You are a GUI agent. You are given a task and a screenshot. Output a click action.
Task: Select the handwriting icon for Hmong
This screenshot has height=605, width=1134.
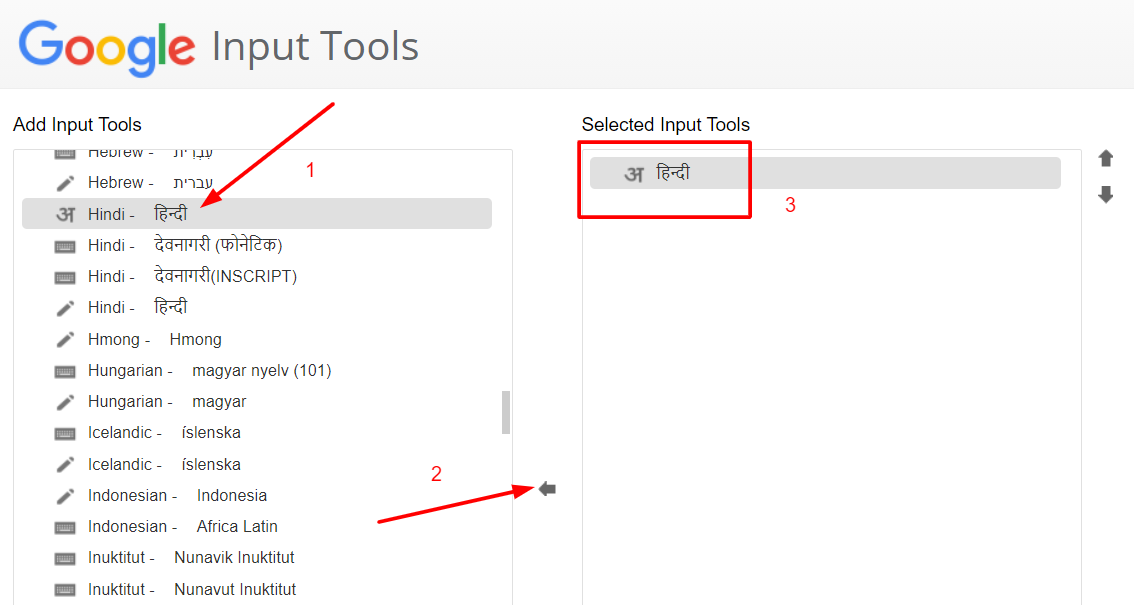[x=64, y=338]
